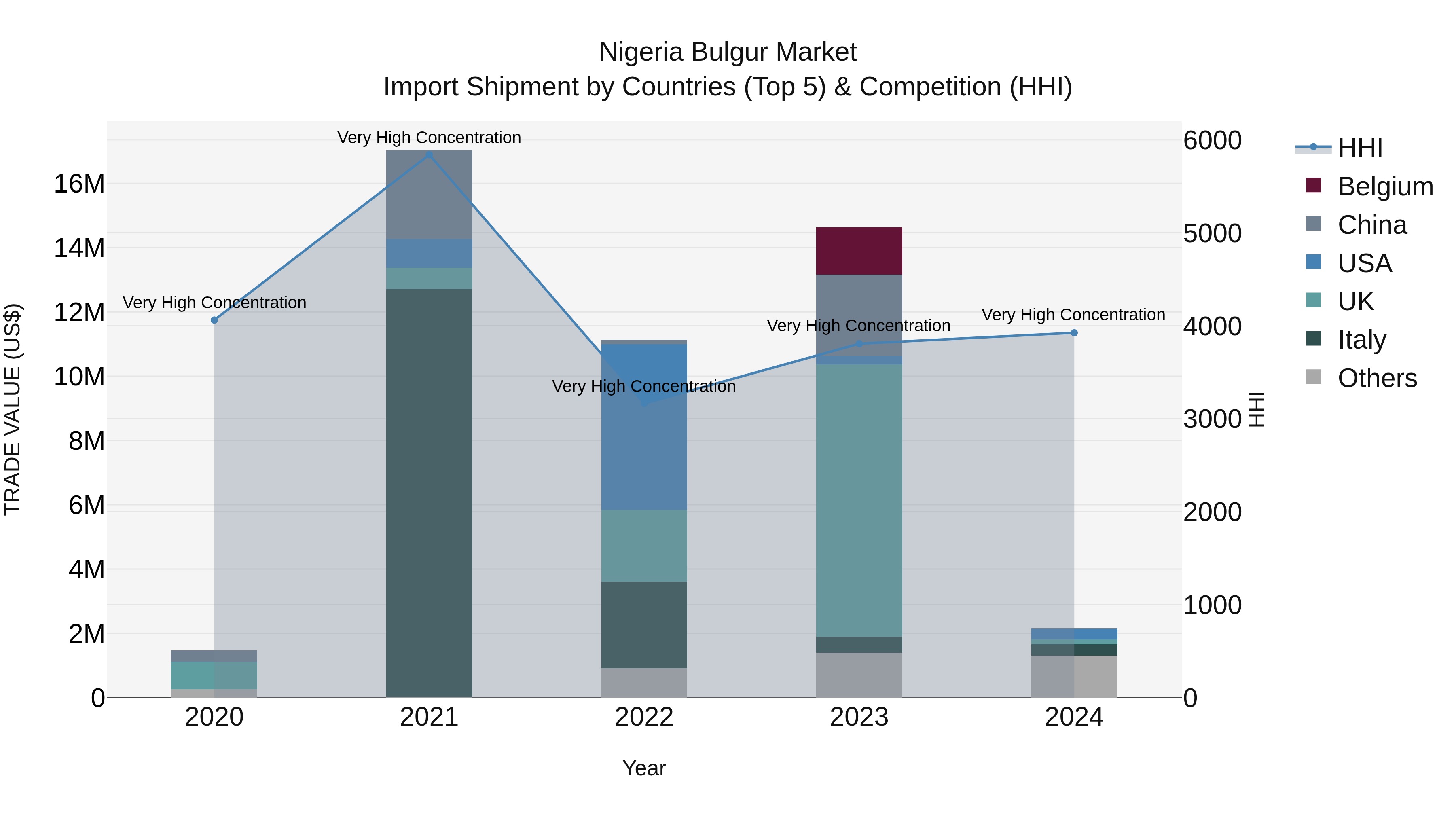Click the 2022 HHI data point
Screen dimensions: 1456x819
click(644, 404)
